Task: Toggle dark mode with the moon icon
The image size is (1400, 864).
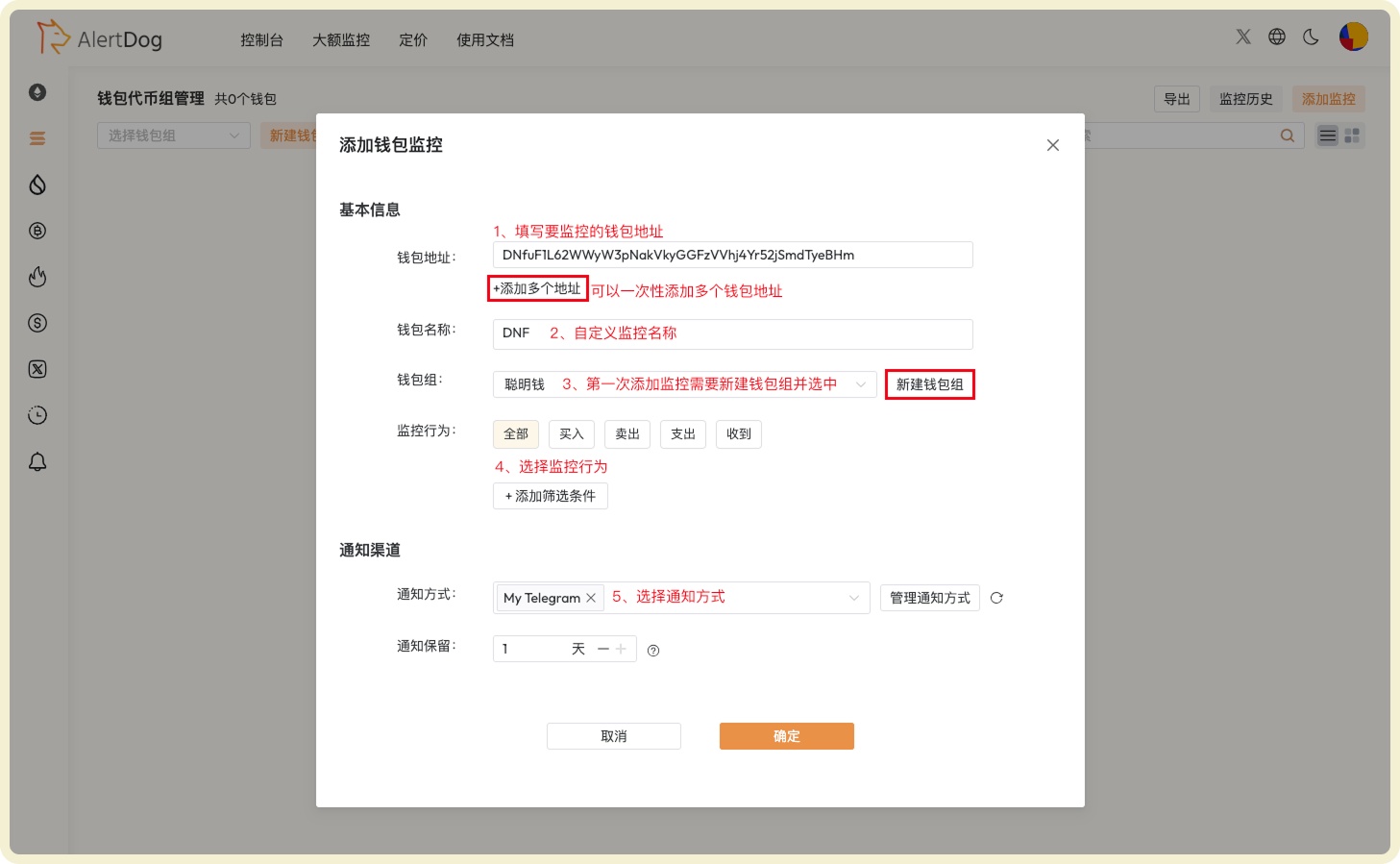Action: coord(1311,37)
